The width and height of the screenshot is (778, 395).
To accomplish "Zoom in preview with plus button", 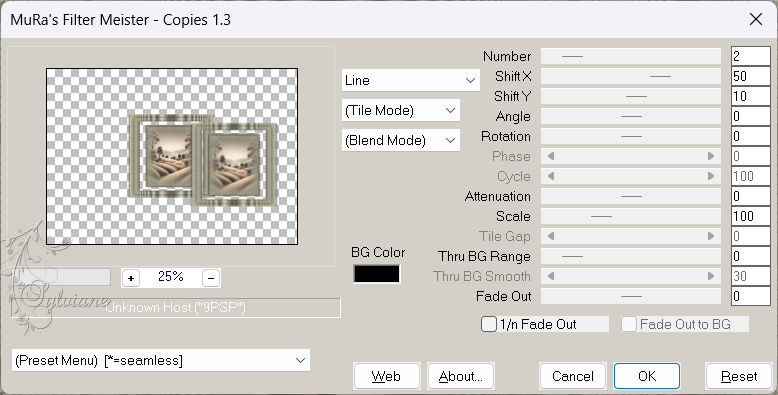I will coord(131,278).
